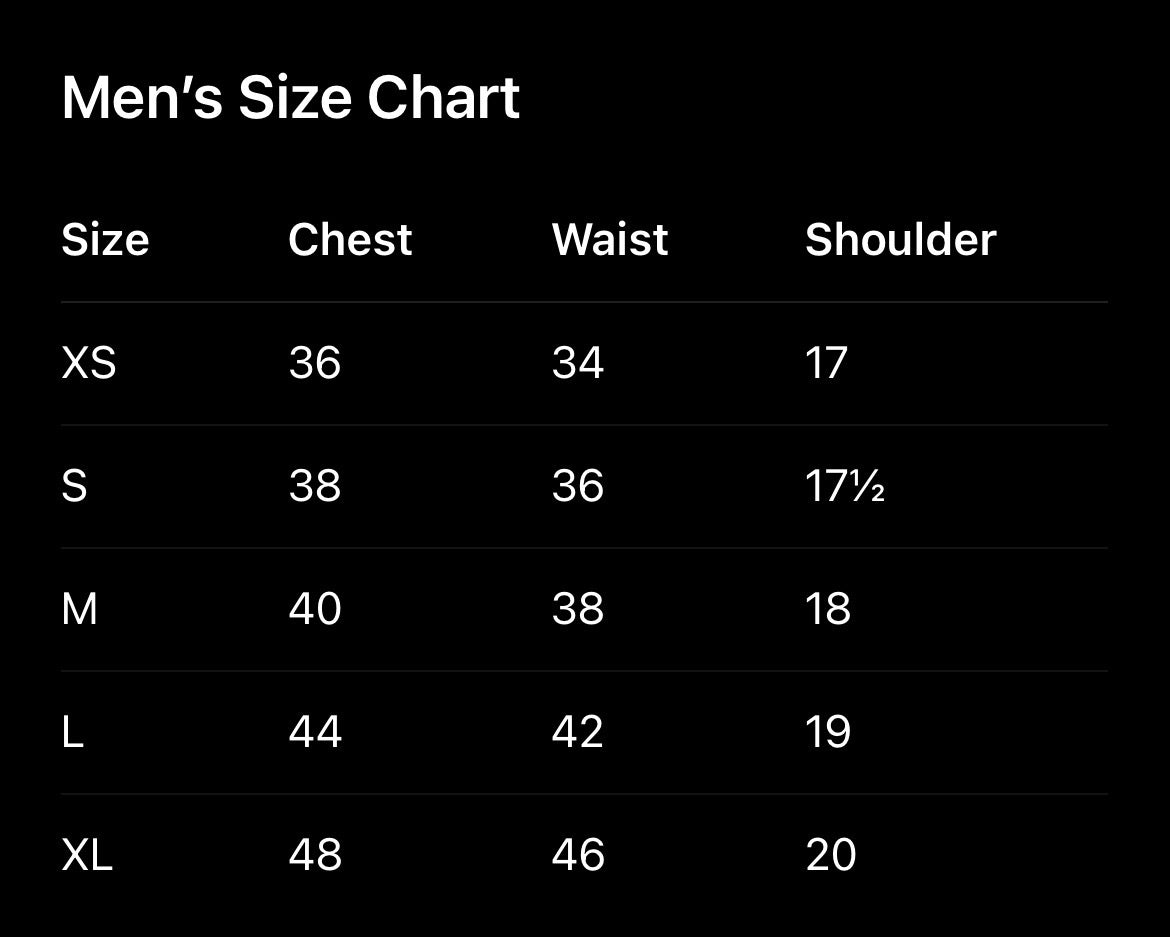Select the L chest value 44
This screenshot has width=1170, height=937.
315,732
